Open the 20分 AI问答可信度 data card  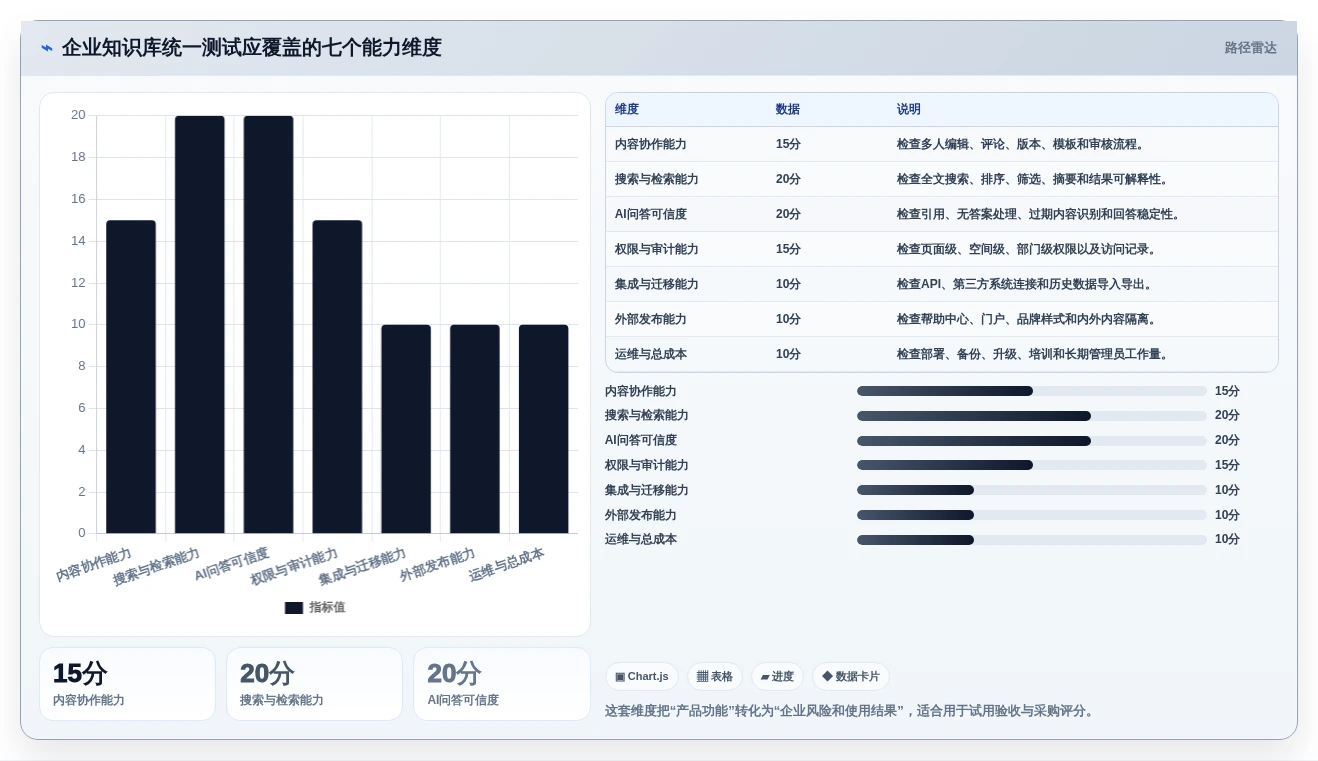pos(502,684)
